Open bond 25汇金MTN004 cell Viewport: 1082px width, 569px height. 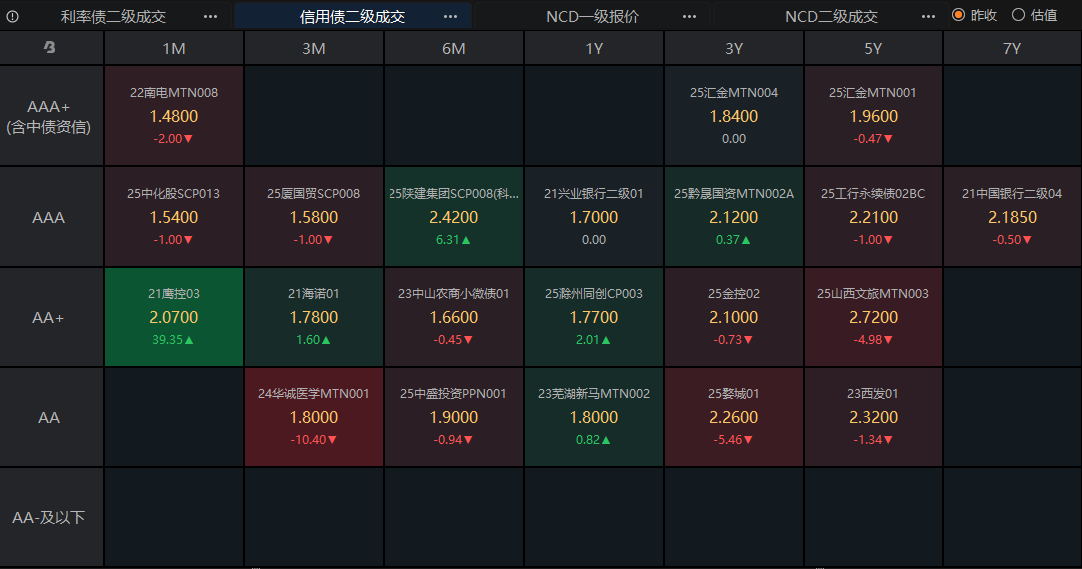[734, 116]
